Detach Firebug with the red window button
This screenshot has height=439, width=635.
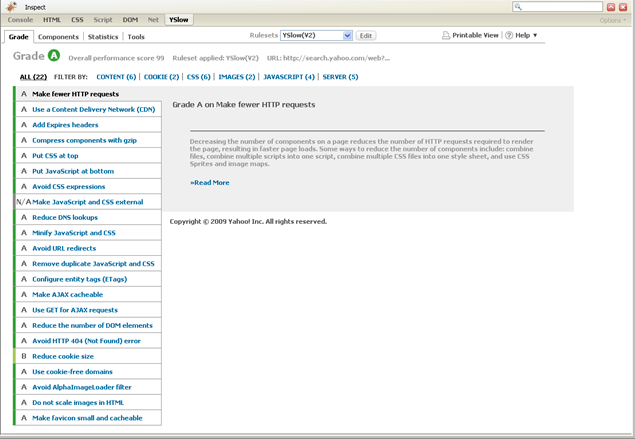coord(611,7)
